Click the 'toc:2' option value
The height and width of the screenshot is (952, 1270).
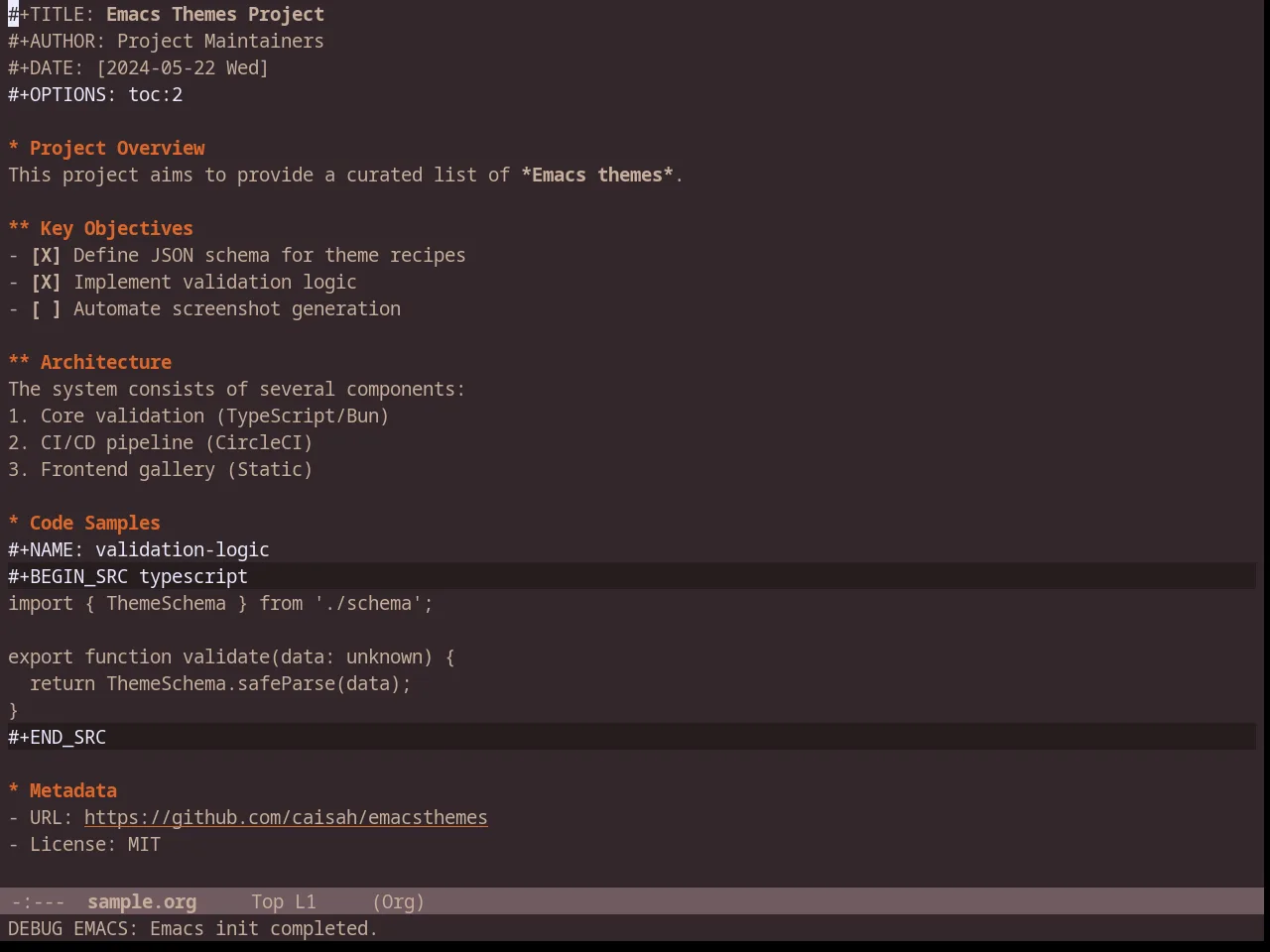click(x=156, y=94)
